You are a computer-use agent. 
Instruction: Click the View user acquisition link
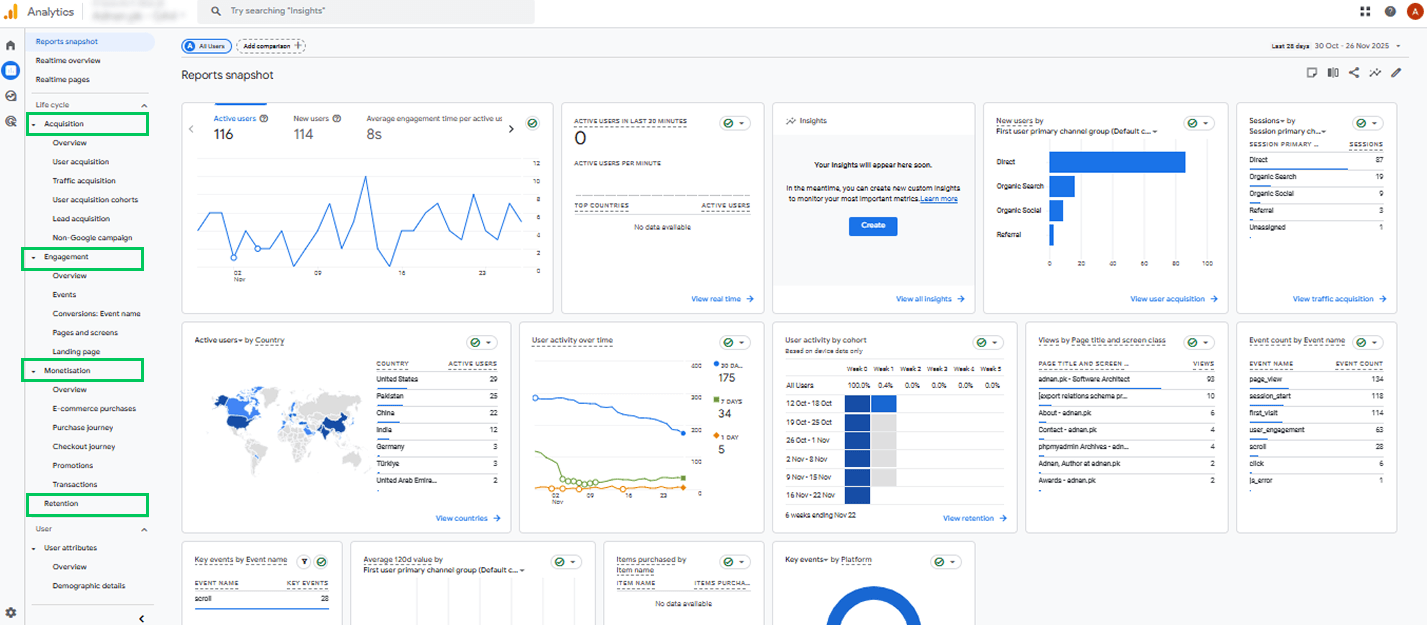point(1174,299)
